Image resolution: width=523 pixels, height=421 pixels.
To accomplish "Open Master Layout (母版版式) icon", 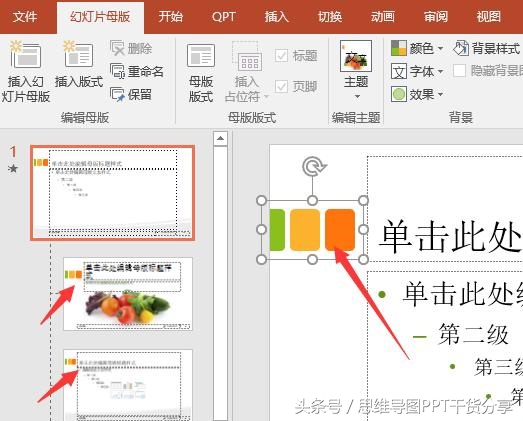I will point(201,55).
